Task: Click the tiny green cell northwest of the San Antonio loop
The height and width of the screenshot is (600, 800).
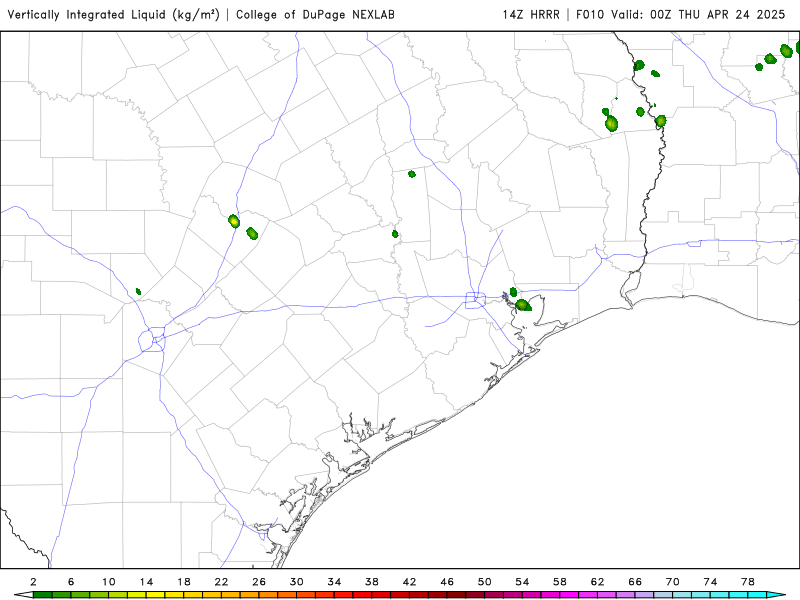Action: coord(138,291)
